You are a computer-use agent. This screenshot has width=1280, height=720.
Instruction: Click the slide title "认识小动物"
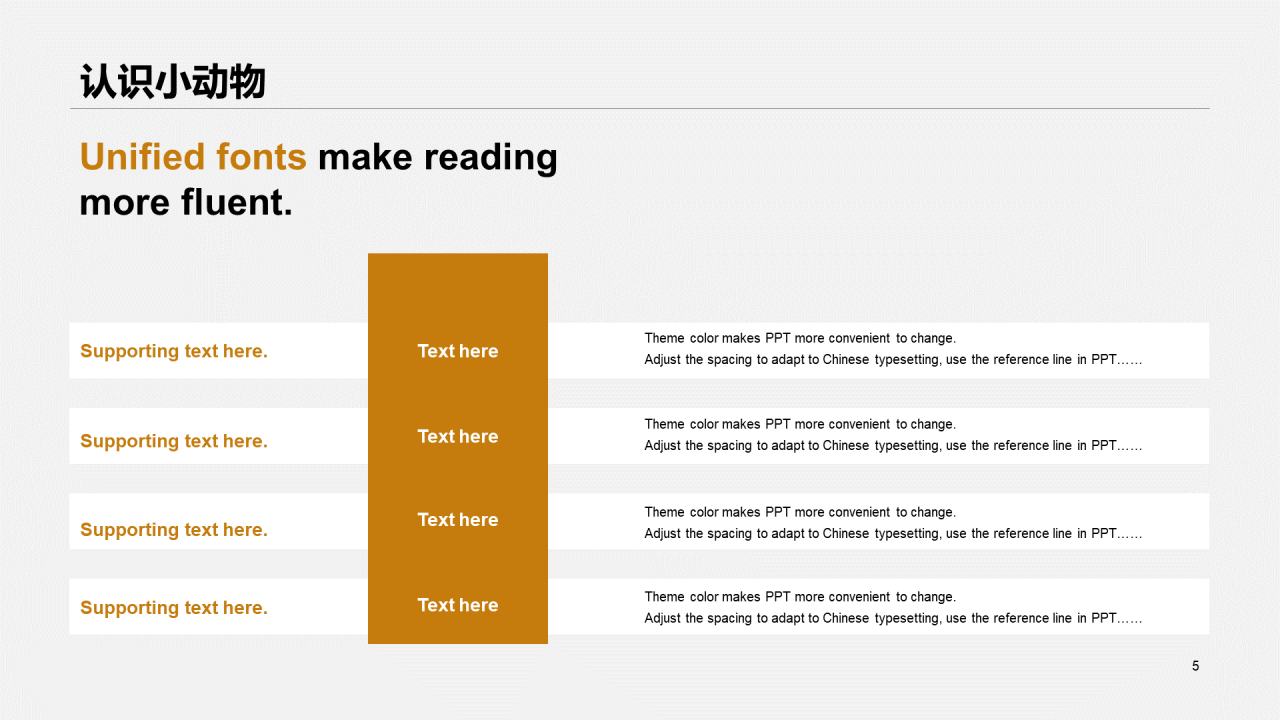point(173,82)
